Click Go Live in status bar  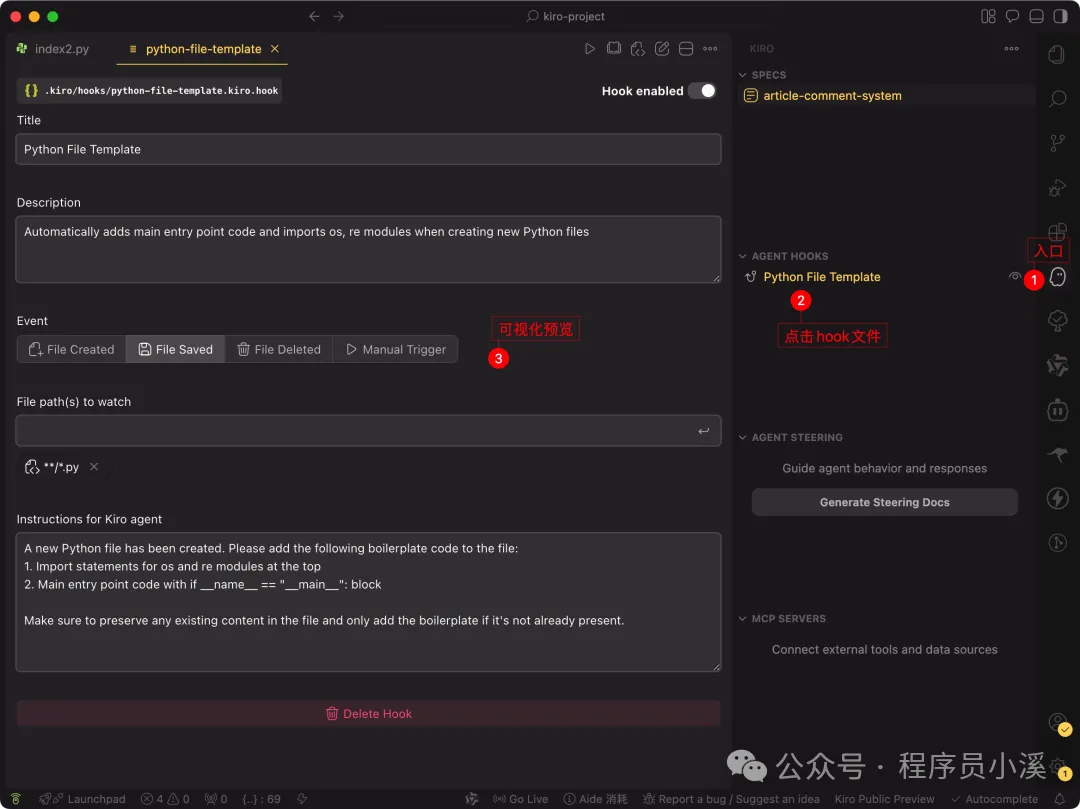[520, 799]
